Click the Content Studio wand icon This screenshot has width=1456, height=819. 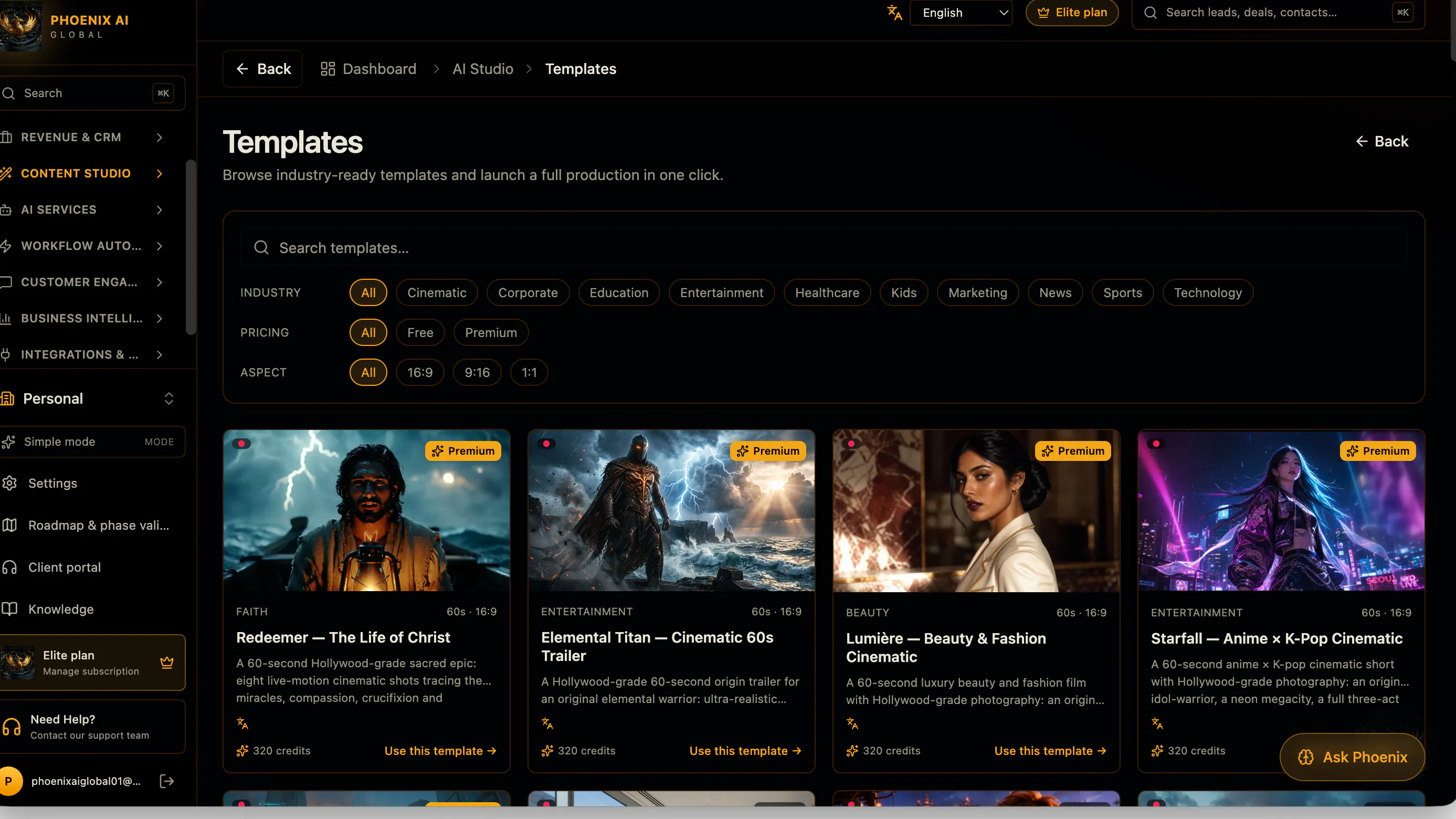(6, 174)
